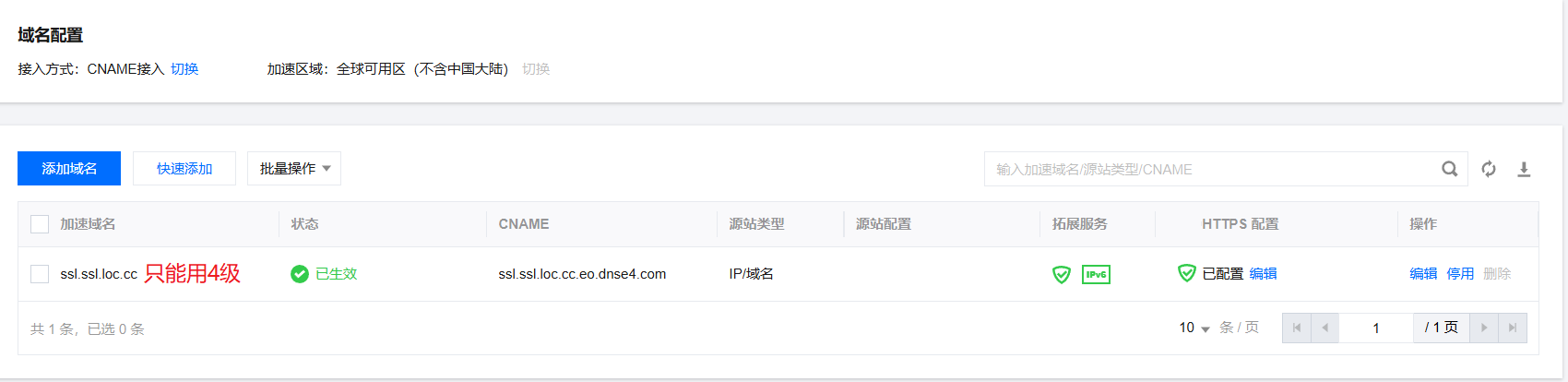1568x382 pixels.
Task: Click the search magnifier icon
Action: (1450, 169)
